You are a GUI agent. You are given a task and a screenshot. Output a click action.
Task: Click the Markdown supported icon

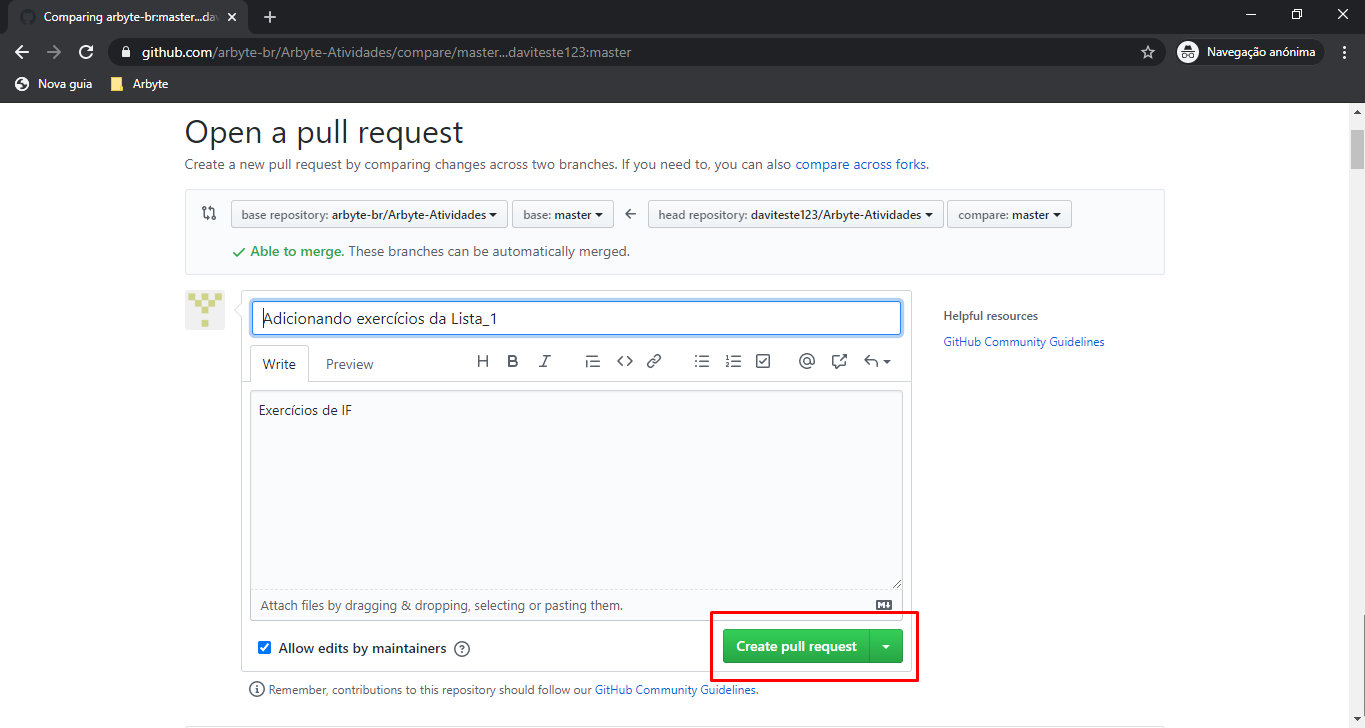(884, 605)
